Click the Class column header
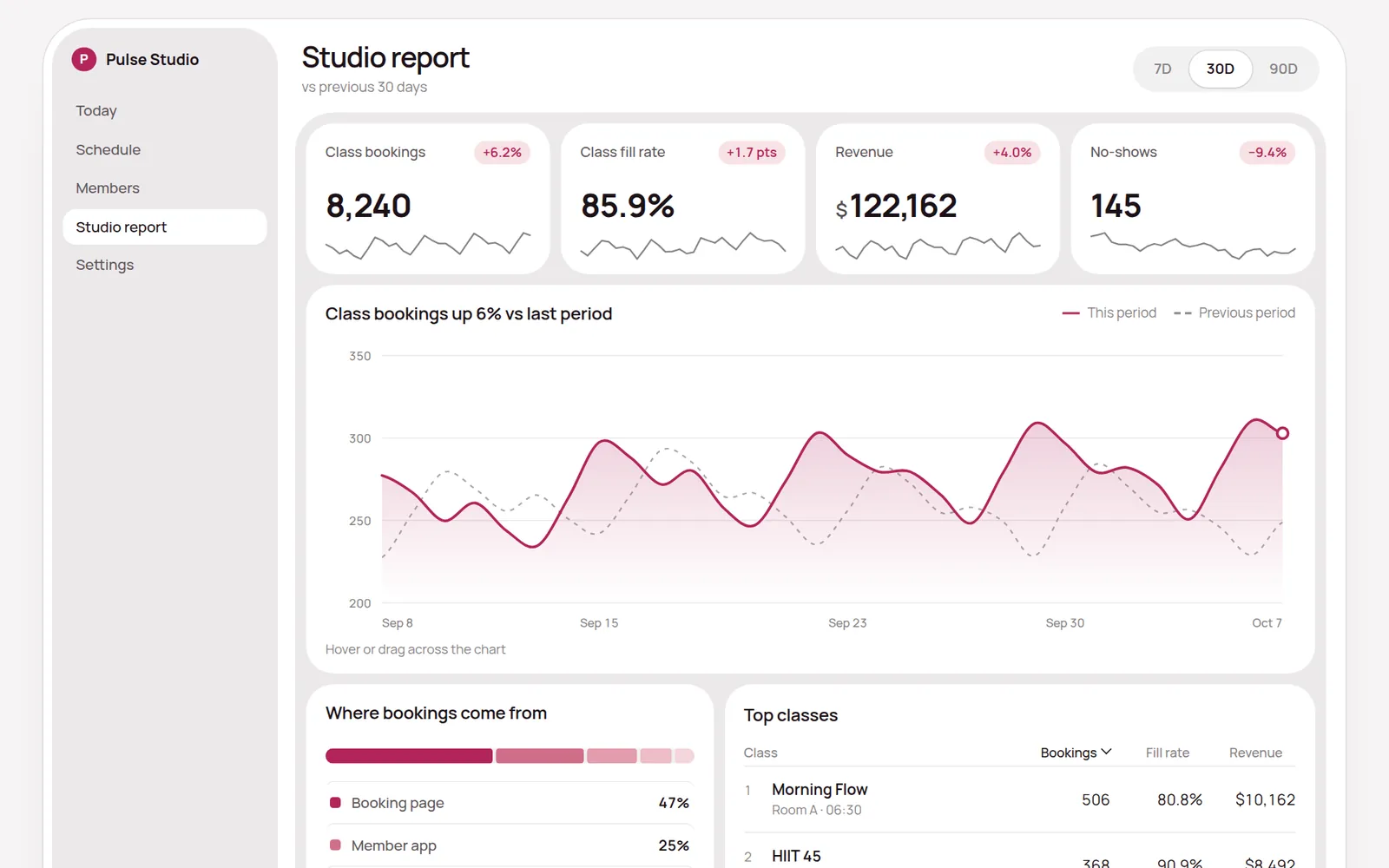 (x=760, y=753)
